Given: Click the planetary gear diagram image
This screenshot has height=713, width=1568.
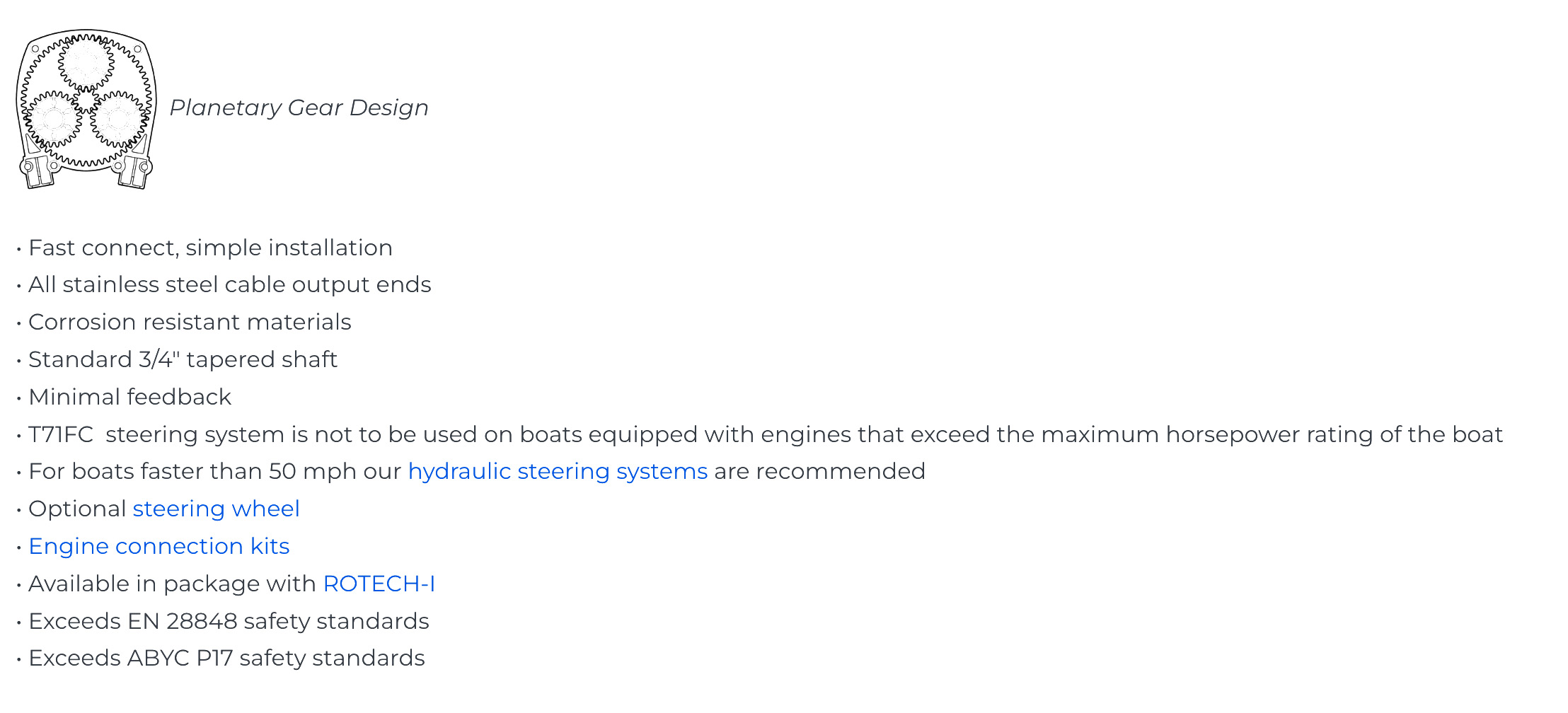Looking at the screenshot, I should point(86,109).
